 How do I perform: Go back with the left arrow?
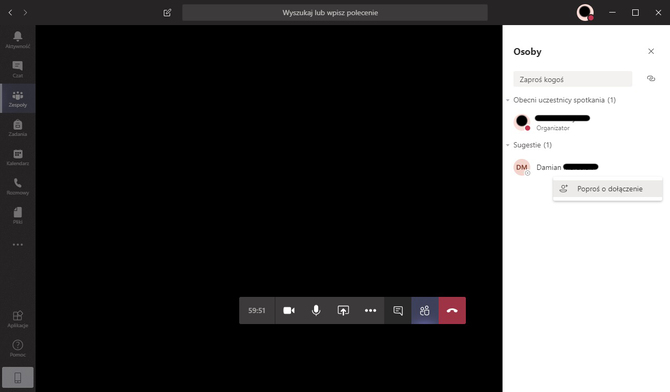pos(10,13)
